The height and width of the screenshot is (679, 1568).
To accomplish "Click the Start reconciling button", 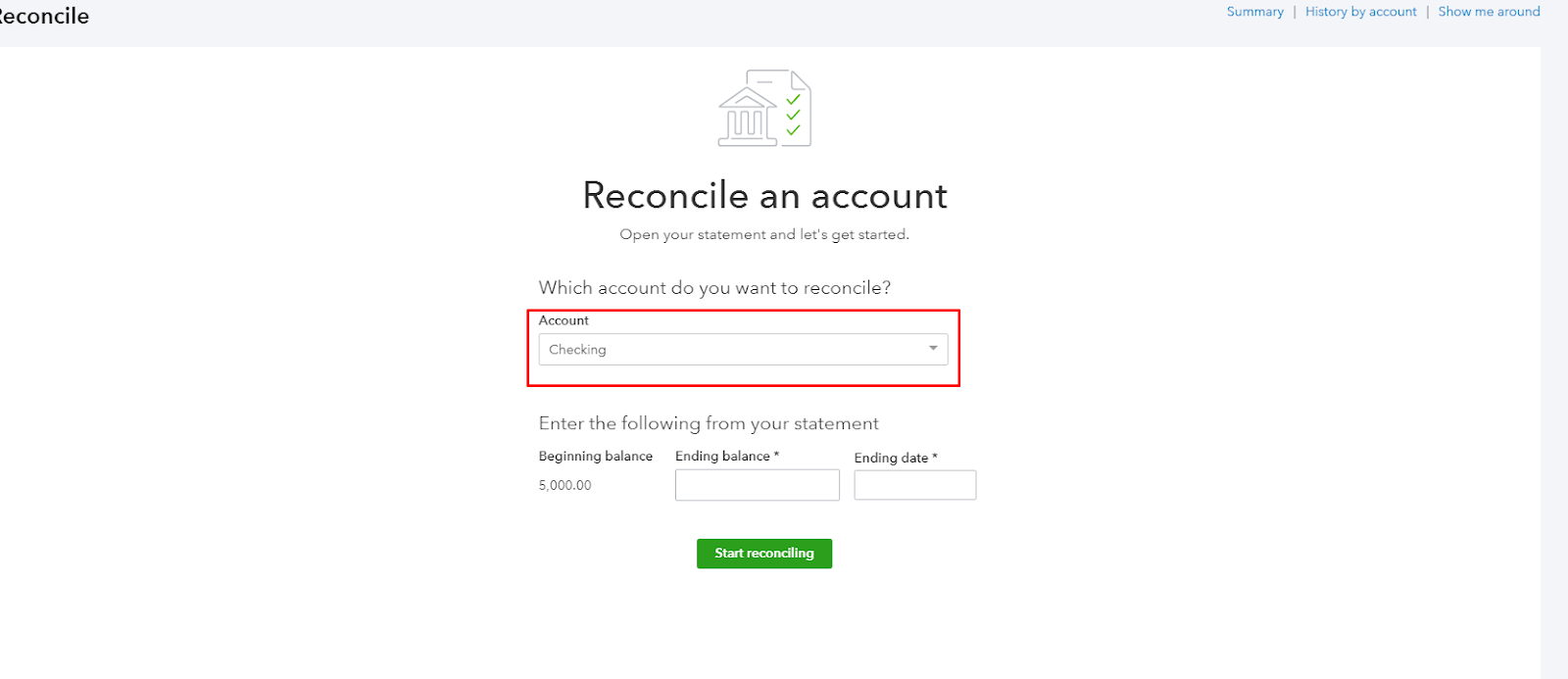I will tap(764, 554).
